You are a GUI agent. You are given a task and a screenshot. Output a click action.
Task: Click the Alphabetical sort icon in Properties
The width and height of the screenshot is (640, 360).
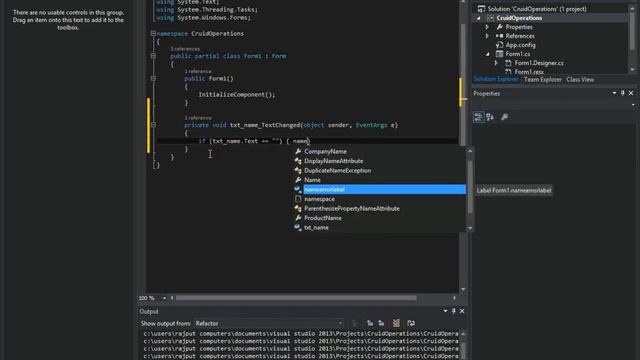click(490, 117)
